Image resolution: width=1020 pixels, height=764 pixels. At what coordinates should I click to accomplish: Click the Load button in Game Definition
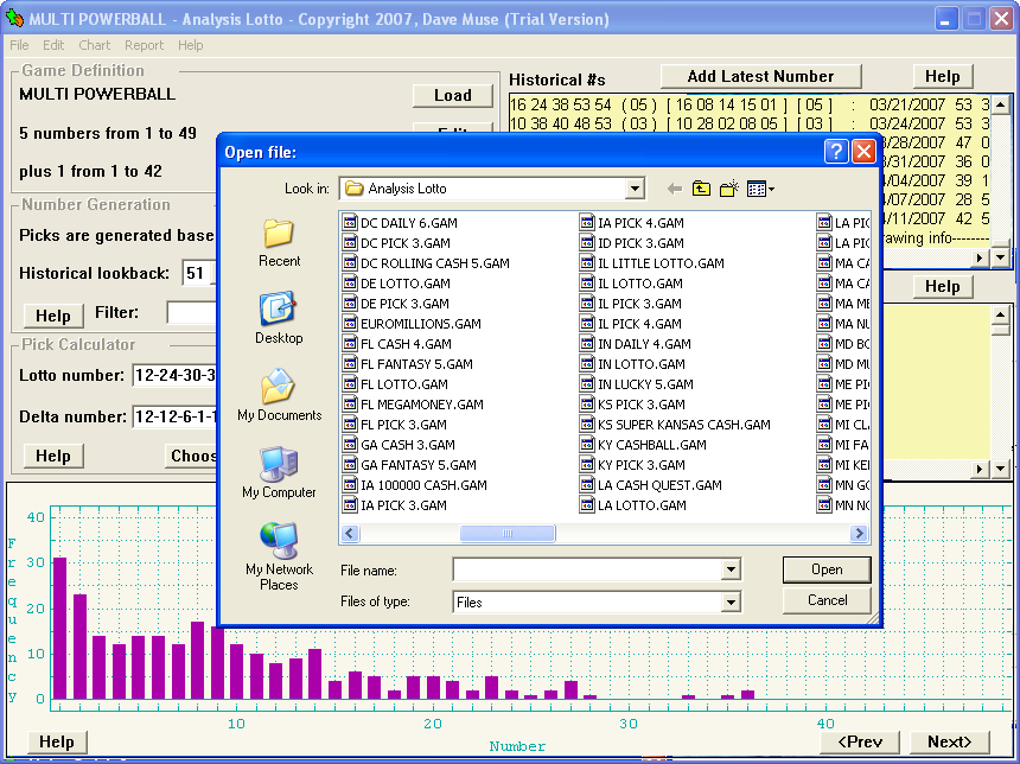(x=453, y=95)
